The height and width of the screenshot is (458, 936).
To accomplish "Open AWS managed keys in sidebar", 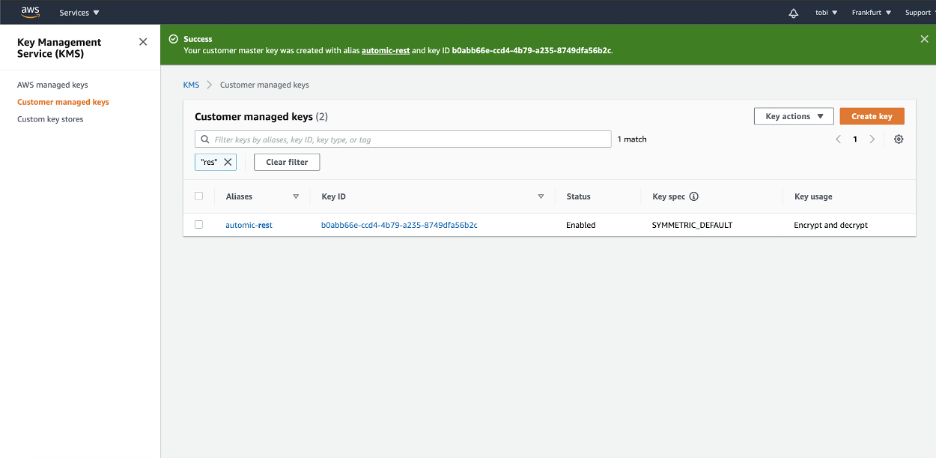I will pos(53,85).
